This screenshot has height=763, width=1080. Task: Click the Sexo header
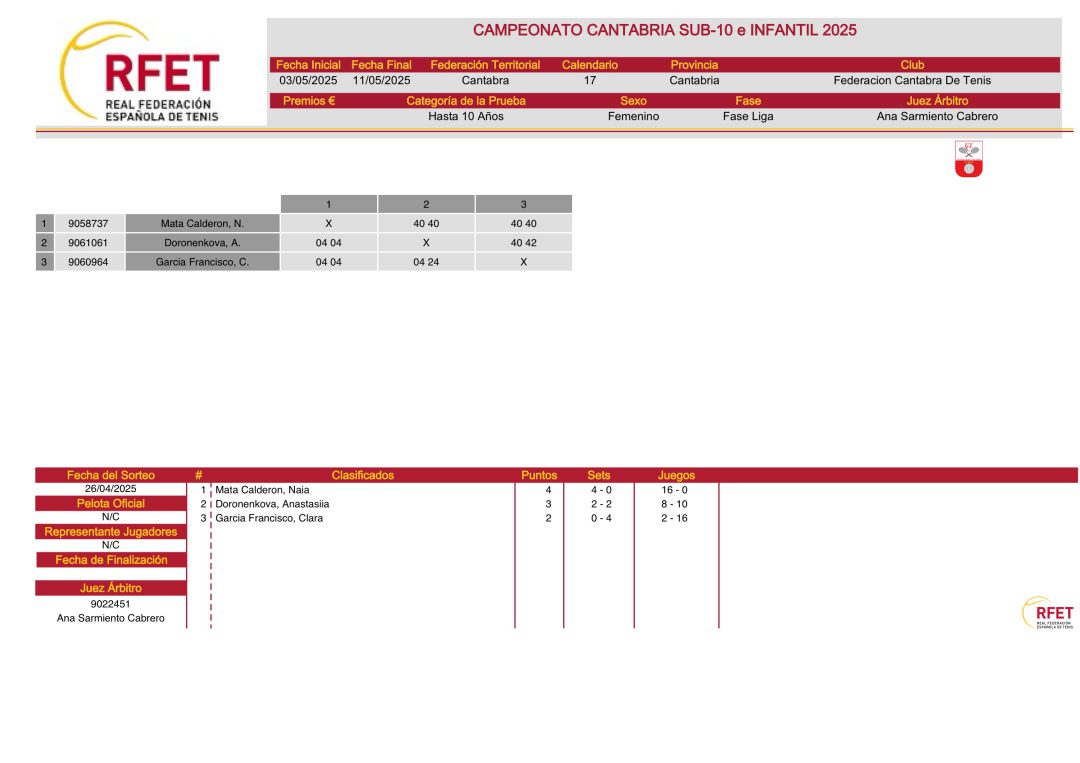(x=633, y=101)
